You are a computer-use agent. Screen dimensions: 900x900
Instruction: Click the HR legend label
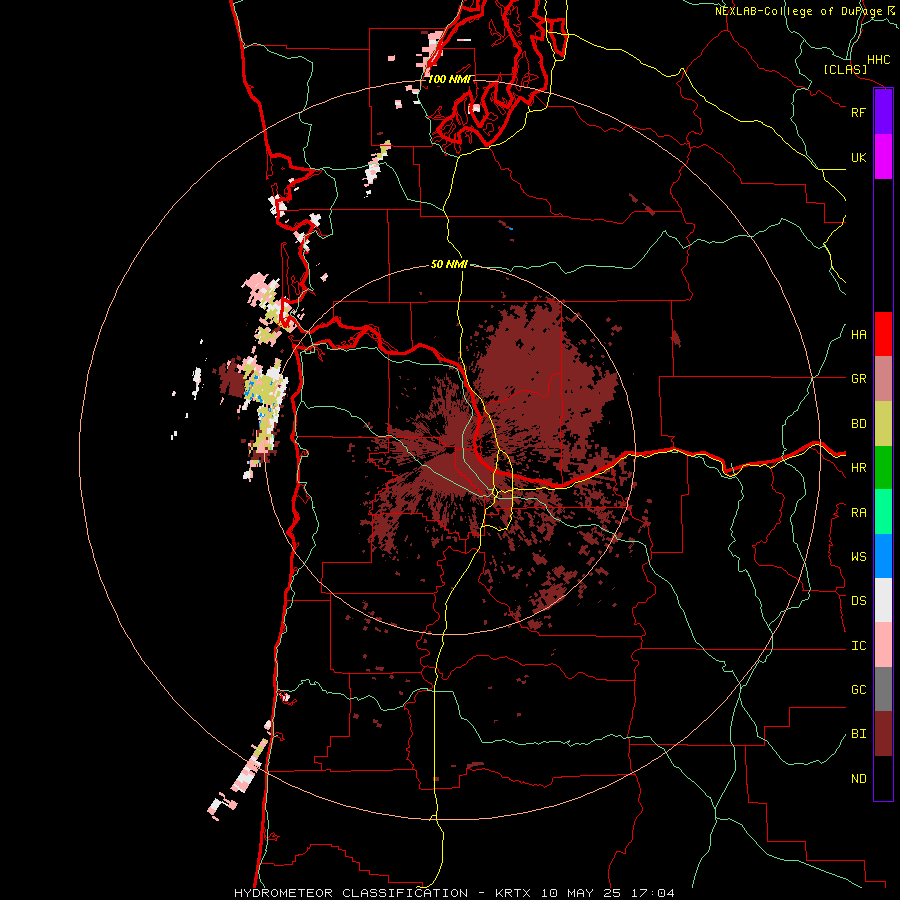(858, 468)
